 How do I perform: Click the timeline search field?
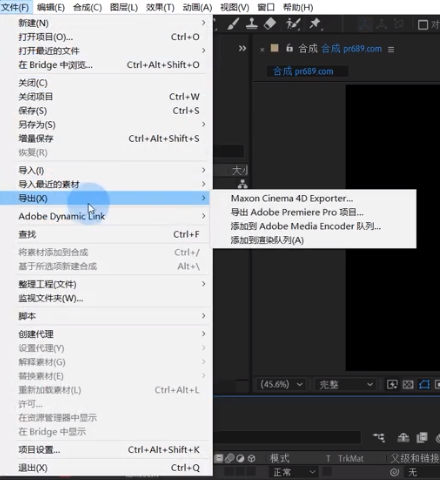coord(287,437)
